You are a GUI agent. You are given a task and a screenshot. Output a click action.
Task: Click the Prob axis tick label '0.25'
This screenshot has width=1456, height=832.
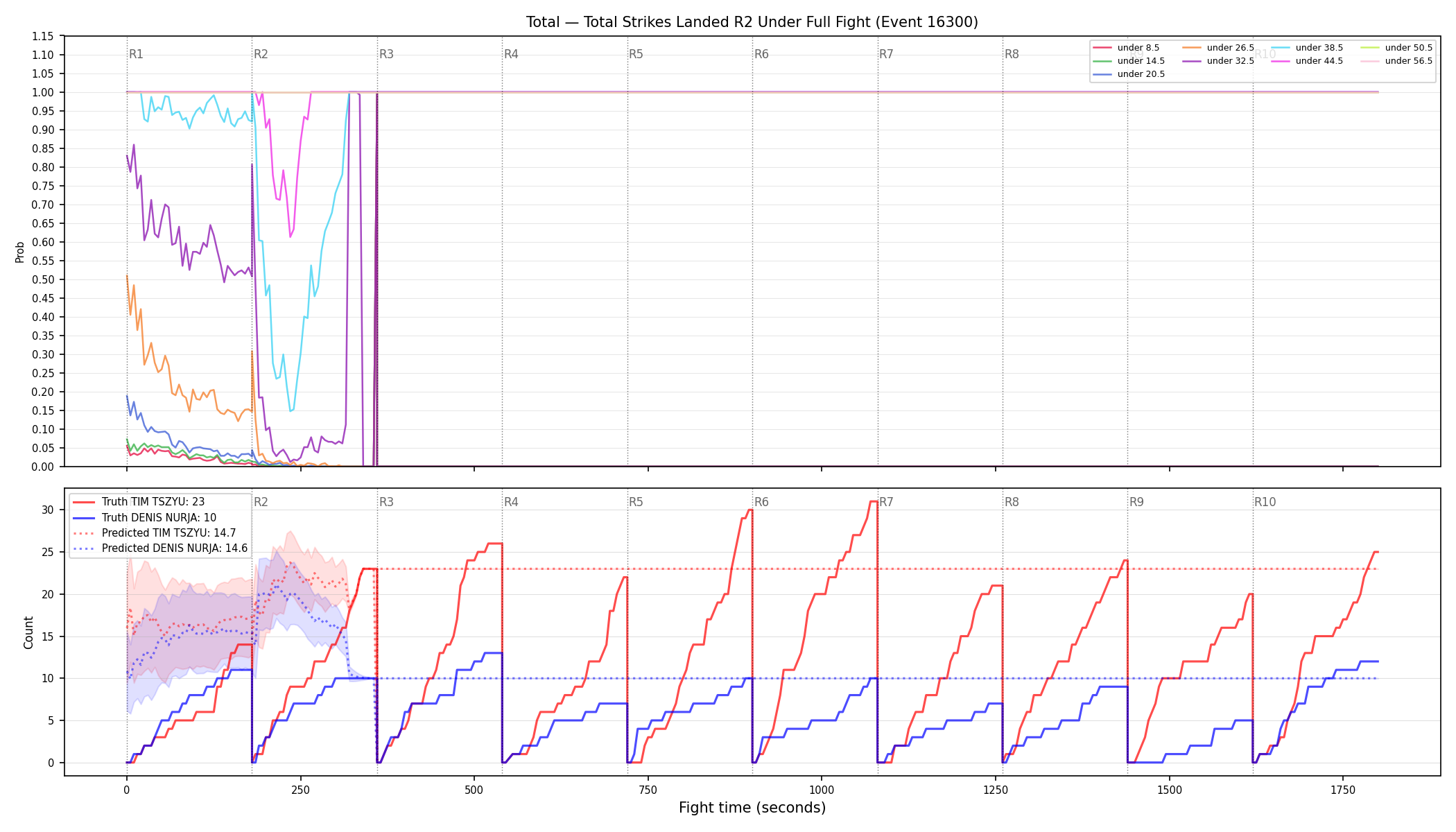pos(43,373)
